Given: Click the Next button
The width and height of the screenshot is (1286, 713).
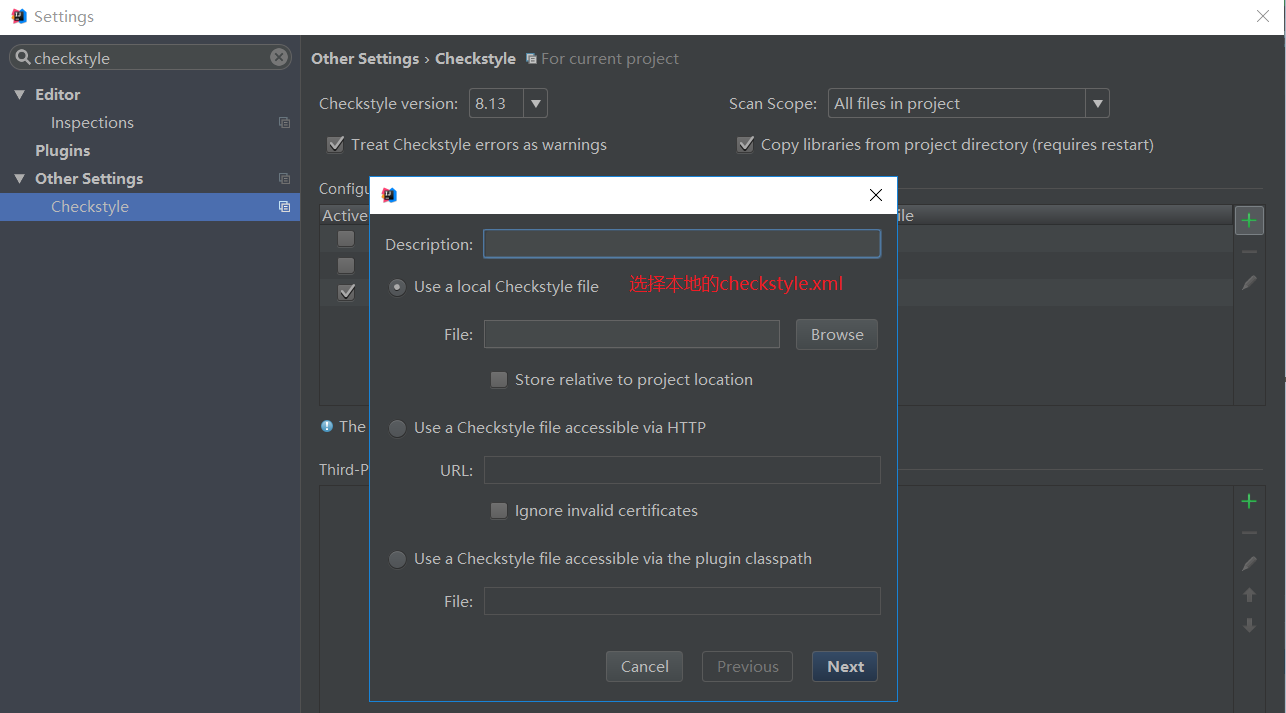Looking at the screenshot, I should coord(845,667).
